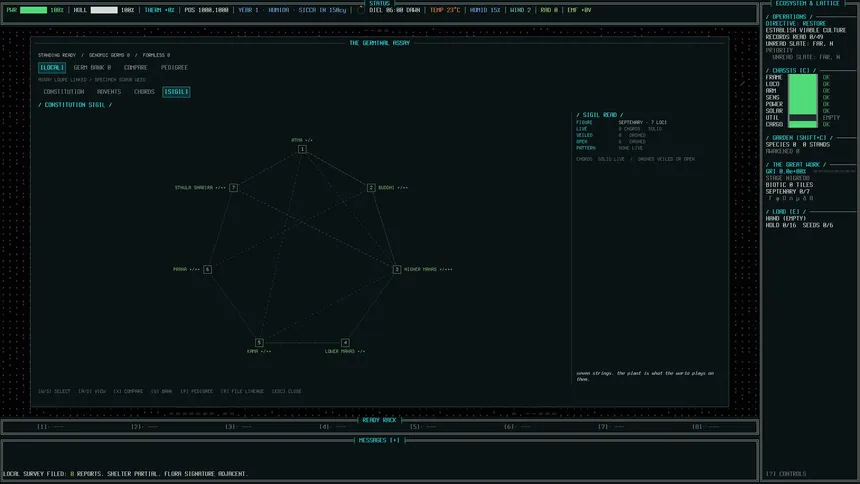This screenshot has width=860, height=484.
Task: Expand the Operations section header
Action: pyautogui.click(x=789, y=17)
